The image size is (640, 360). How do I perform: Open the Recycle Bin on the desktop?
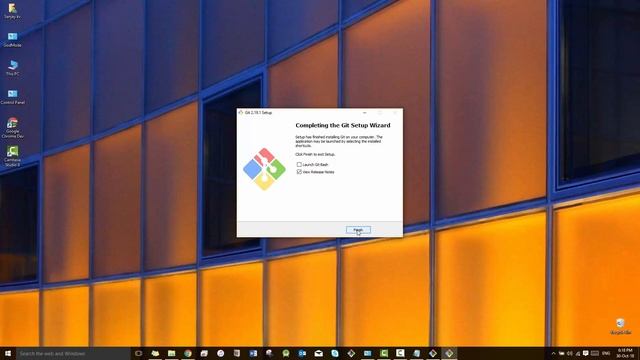point(620,327)
